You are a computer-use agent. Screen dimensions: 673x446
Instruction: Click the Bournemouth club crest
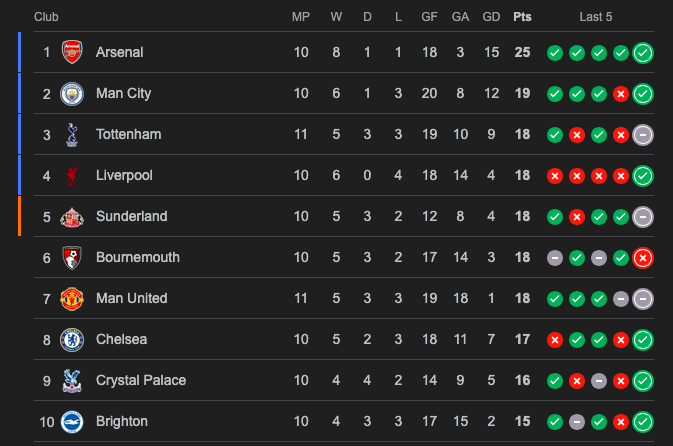[71, 257]
